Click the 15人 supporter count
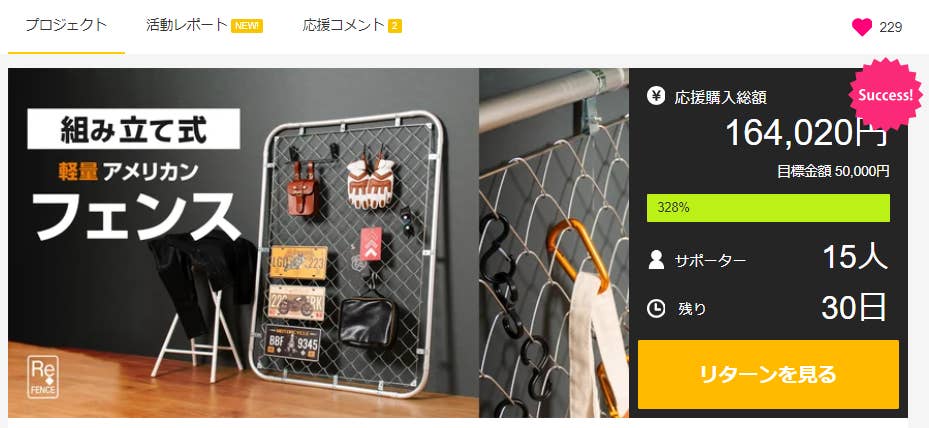 855,257
